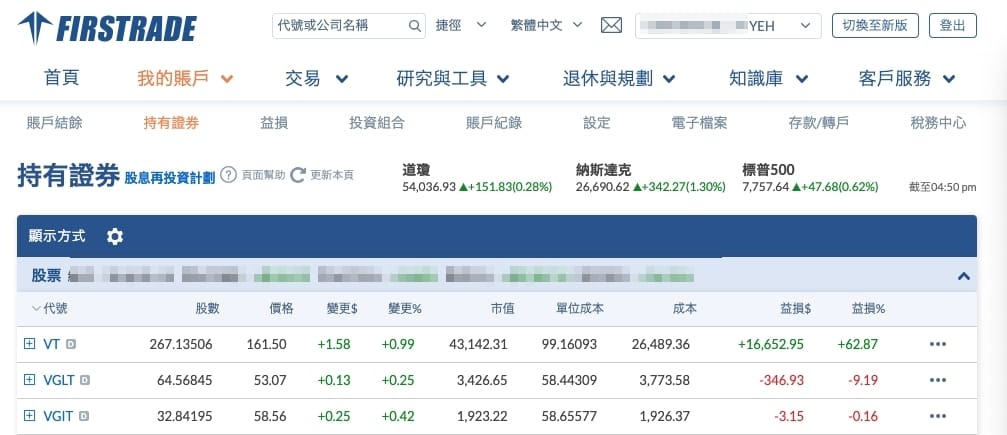Click VT market value 43,142.31
Viewport: 1007px width, 435px height.
tap(477, 344)
